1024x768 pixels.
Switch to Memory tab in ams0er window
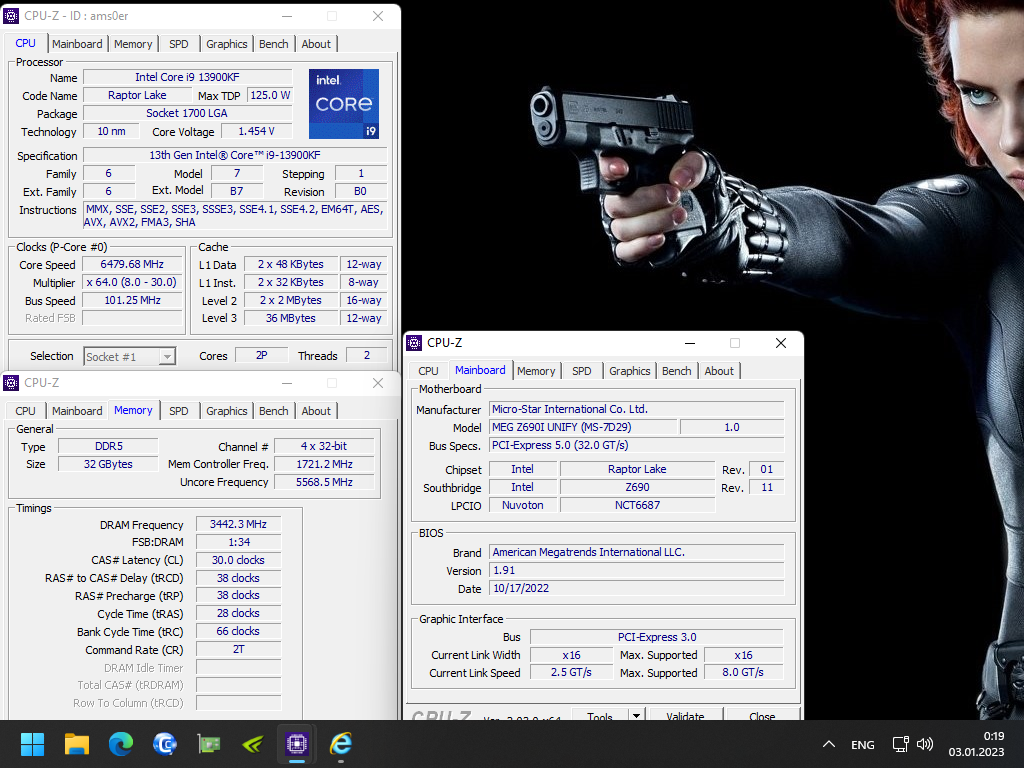click(x=133, y=44)
